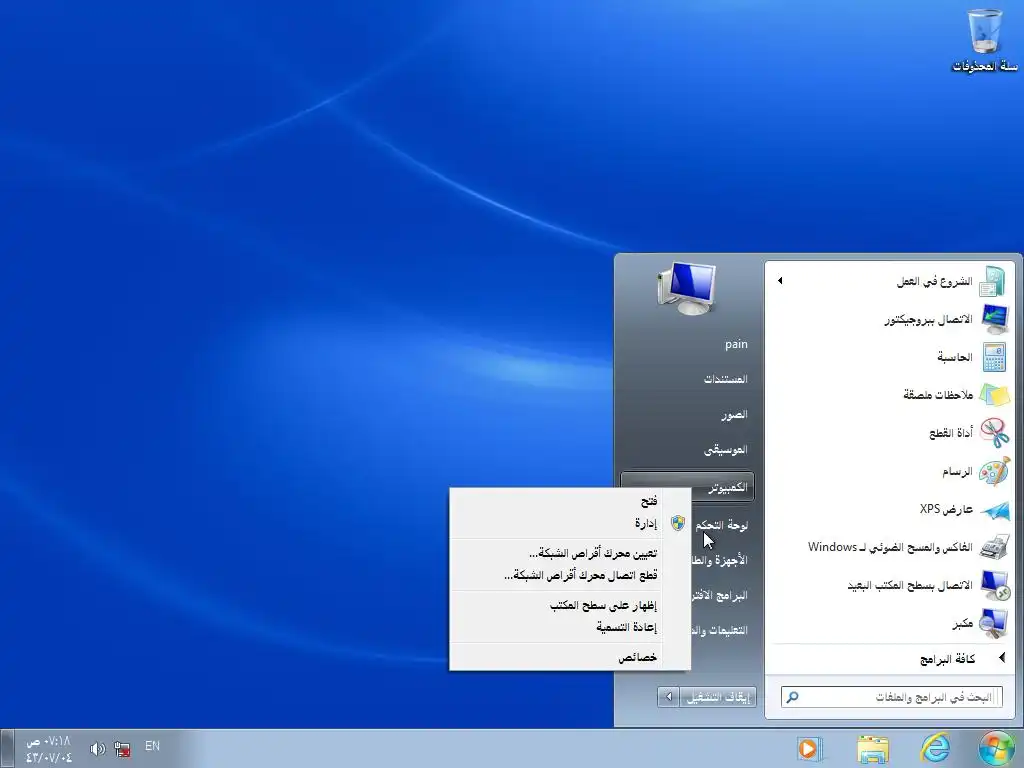Click the user account computer picture

[x=687, y=289]
